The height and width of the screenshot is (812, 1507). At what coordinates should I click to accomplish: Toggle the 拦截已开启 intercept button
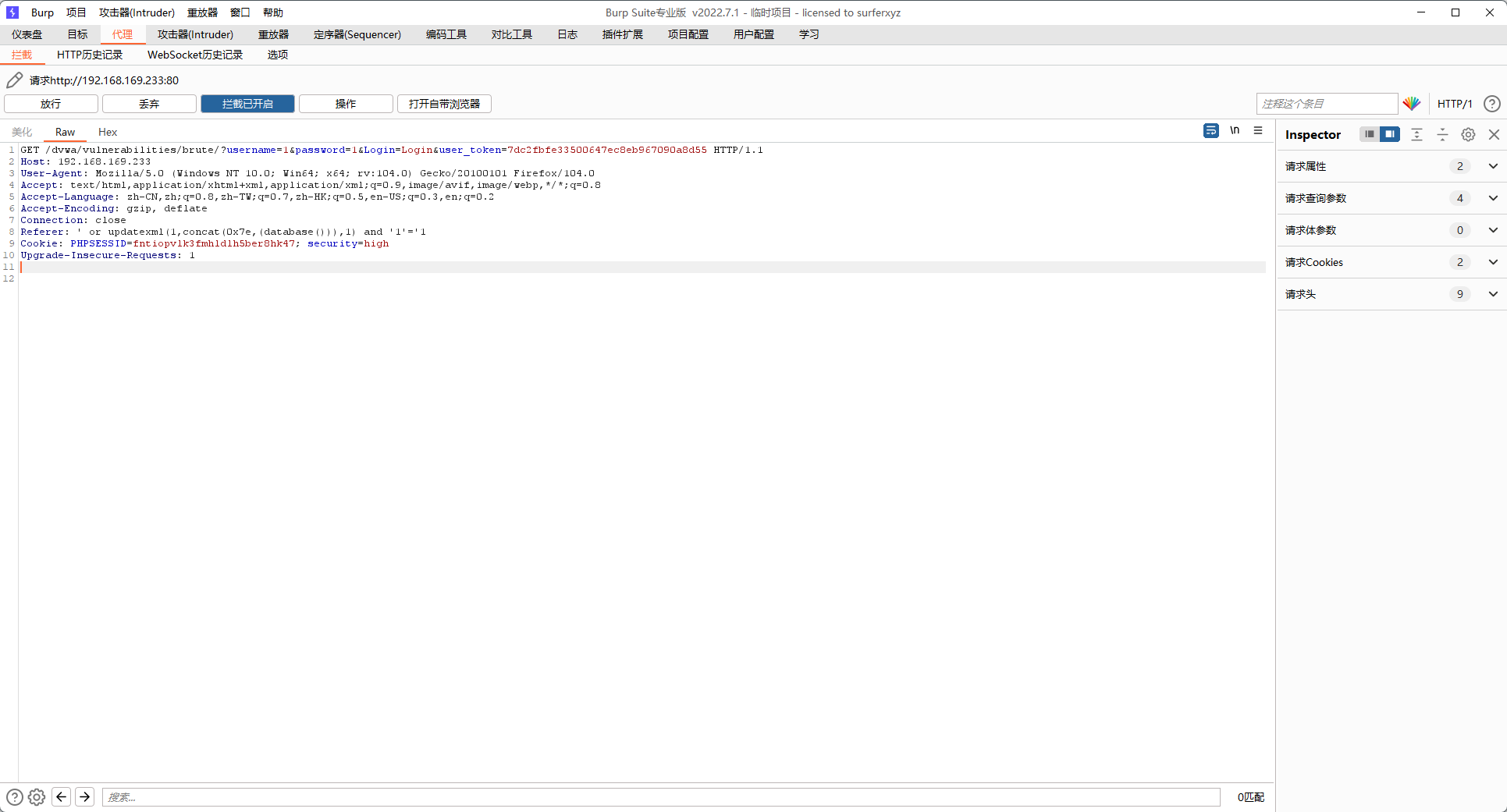point(247,104)
